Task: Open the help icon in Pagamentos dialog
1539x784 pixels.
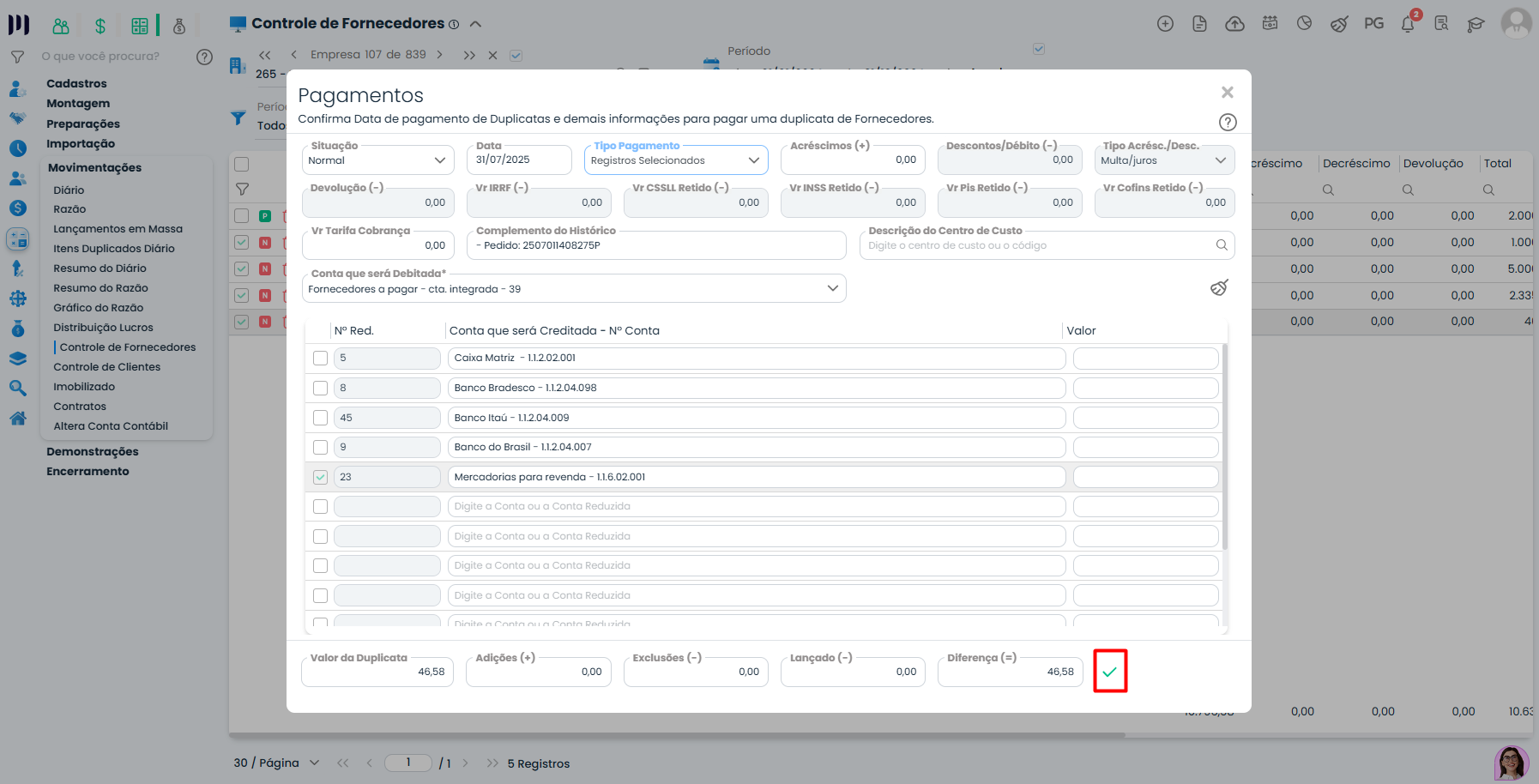Action: (1228, 123)
